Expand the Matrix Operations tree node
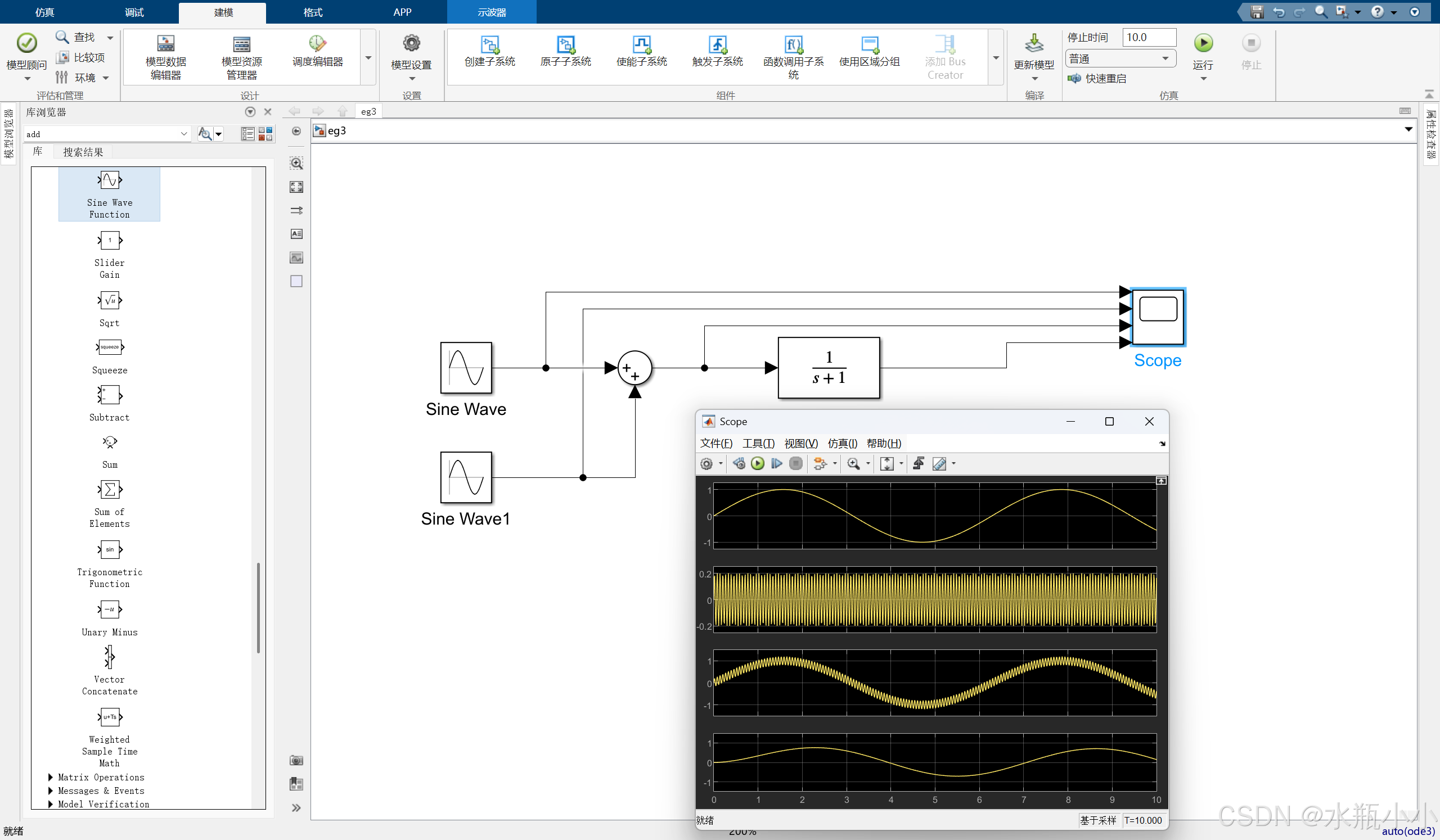This screenshot has height=840, width=1440. [51, 777]
